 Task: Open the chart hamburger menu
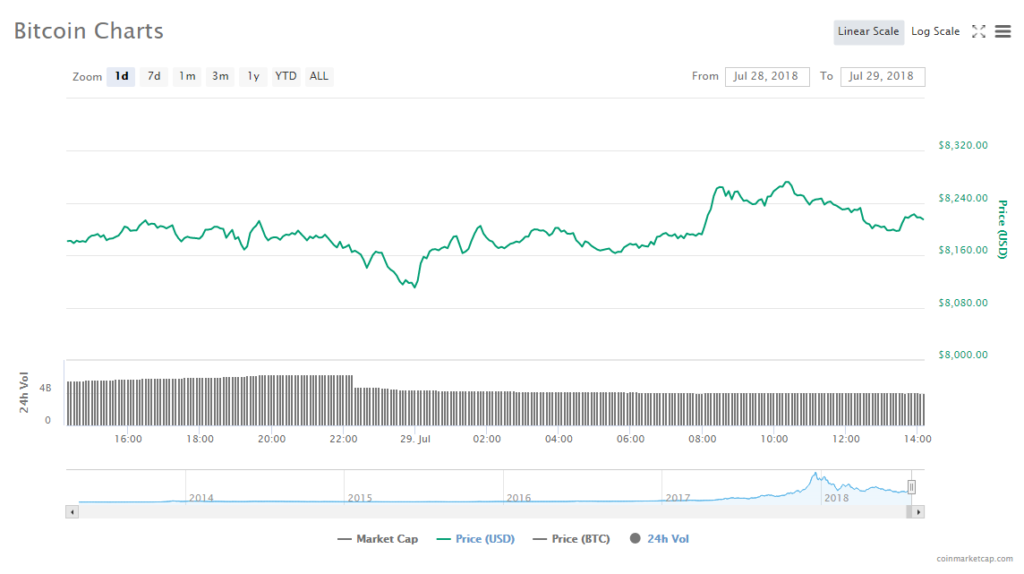point(1002,32)
